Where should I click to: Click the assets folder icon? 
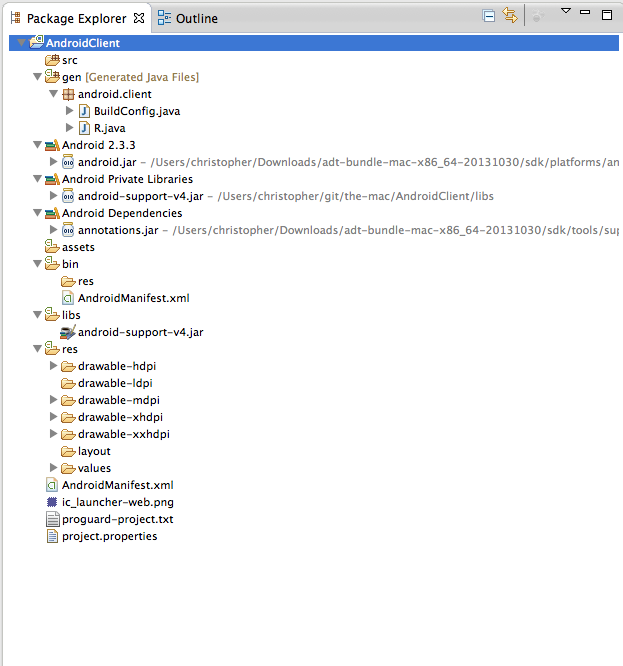click(x=52, y=246)
